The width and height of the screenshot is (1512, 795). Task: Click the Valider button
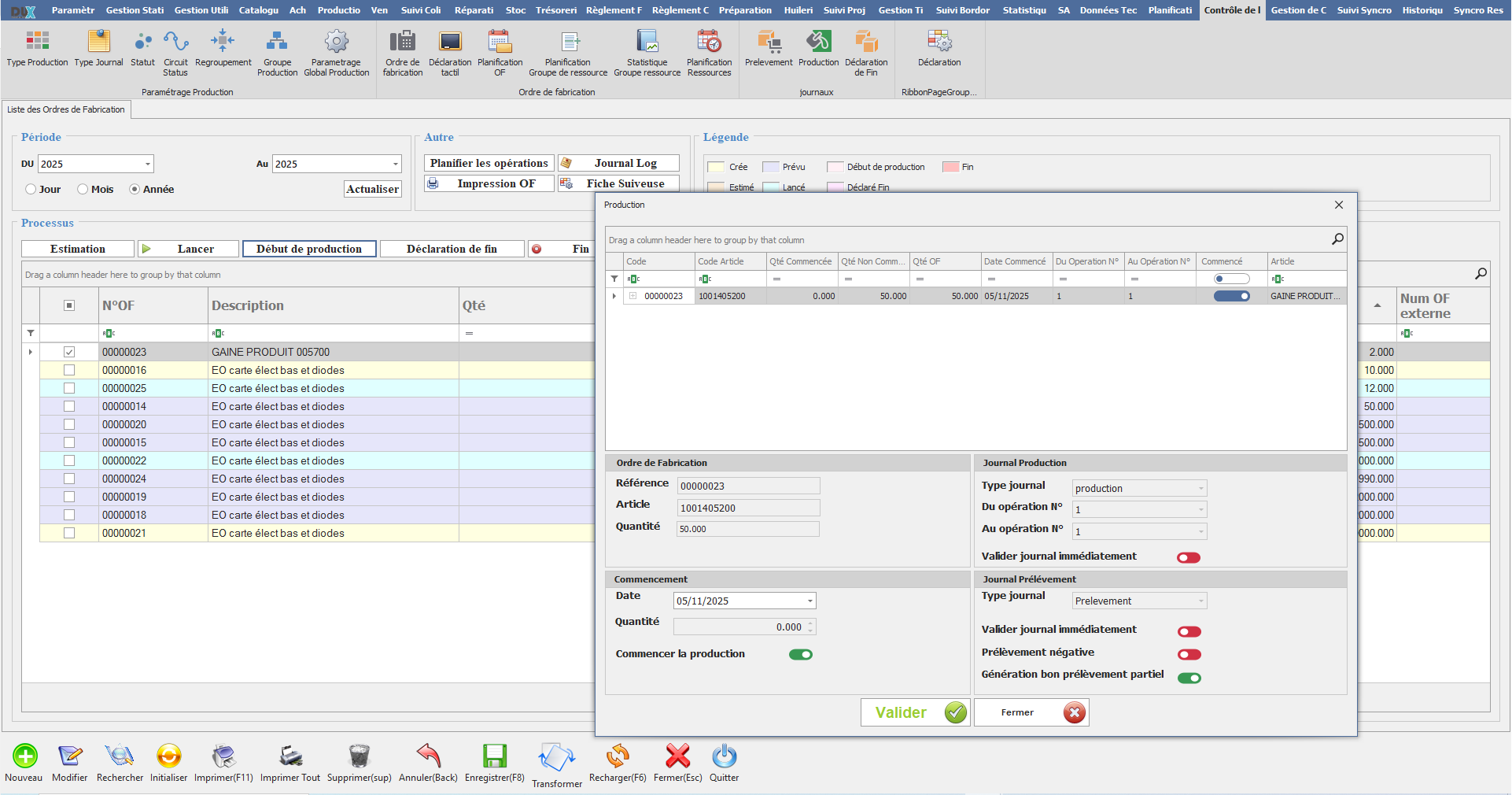915,713
